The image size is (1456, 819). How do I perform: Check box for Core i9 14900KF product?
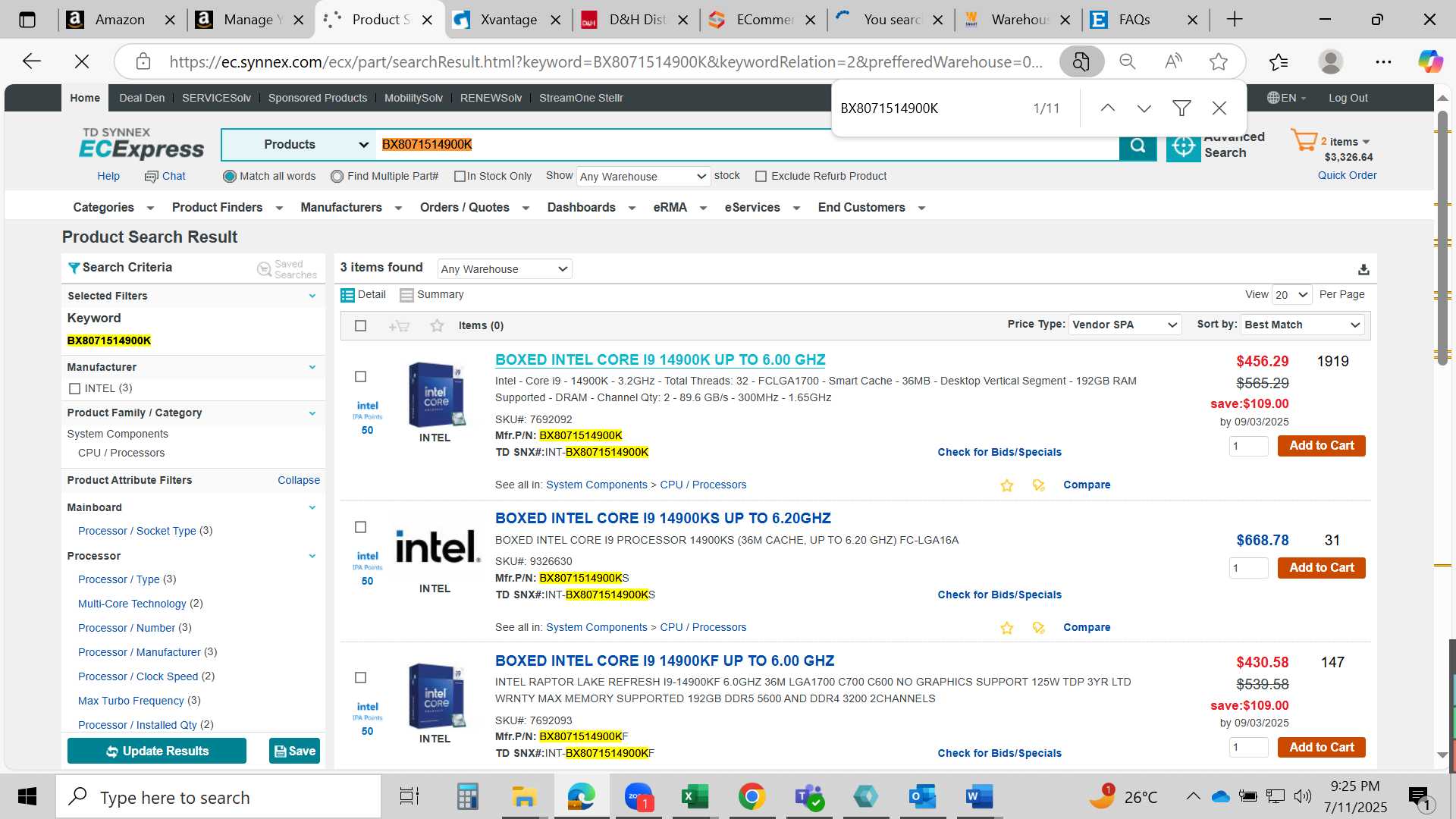pyautogui.click(x=360, y=678)
